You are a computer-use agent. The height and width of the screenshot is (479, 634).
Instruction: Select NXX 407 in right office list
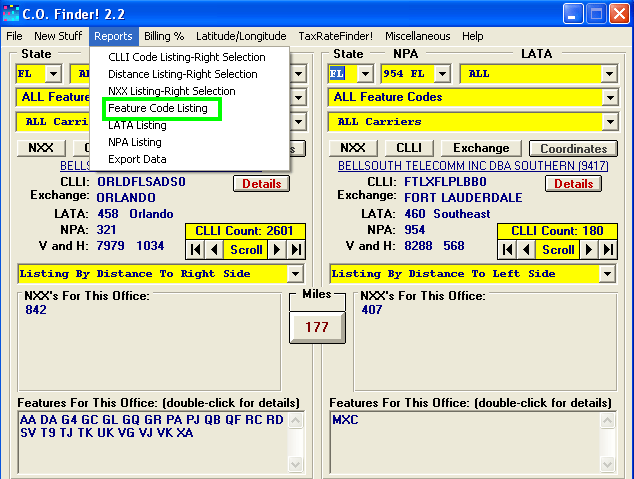point(372,310)
